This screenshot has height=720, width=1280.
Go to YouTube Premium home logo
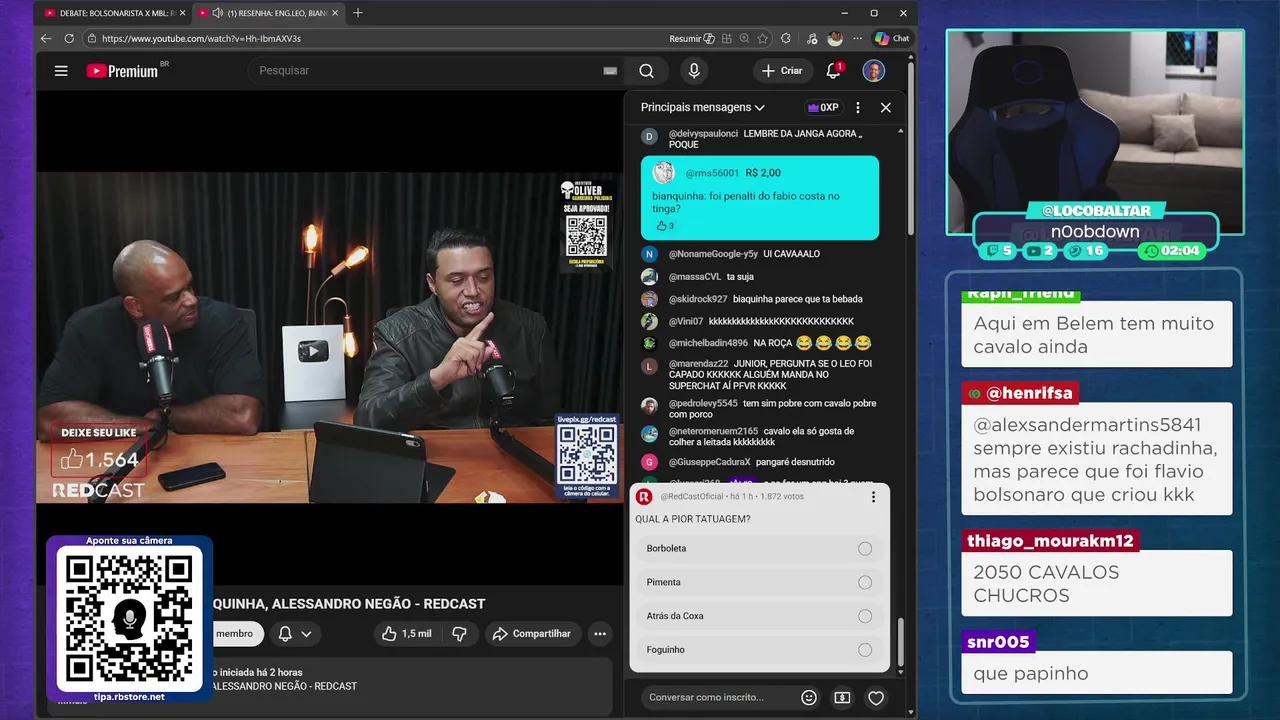[123, 71]
